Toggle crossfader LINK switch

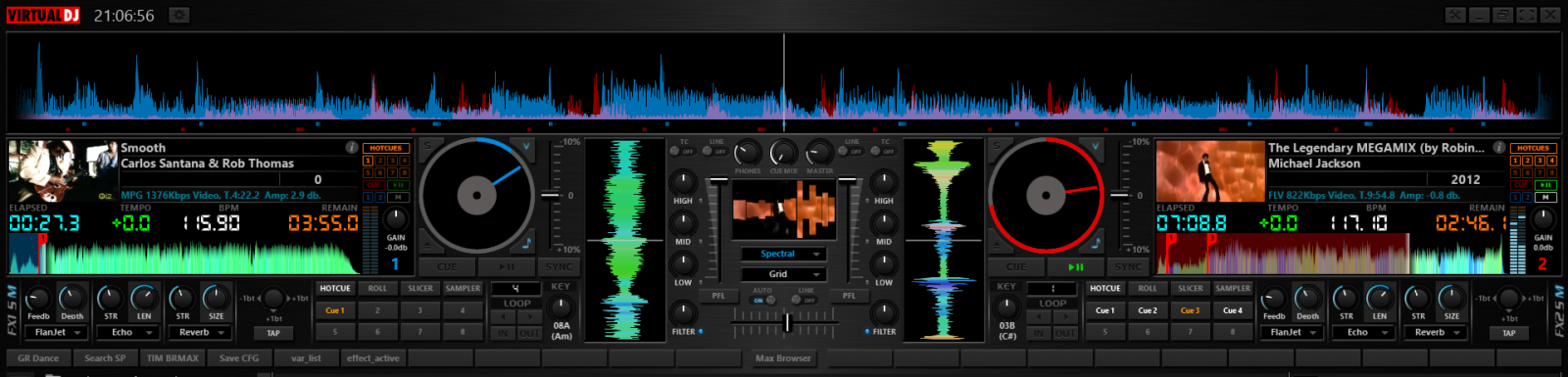(806, 300)
